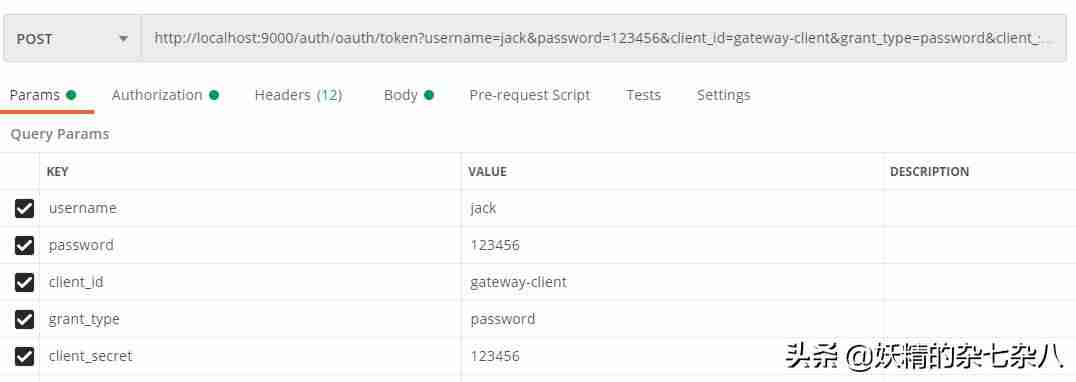Click the value cell containing jack
This screenshot has width=1076, height=382.
click(672, 208)
